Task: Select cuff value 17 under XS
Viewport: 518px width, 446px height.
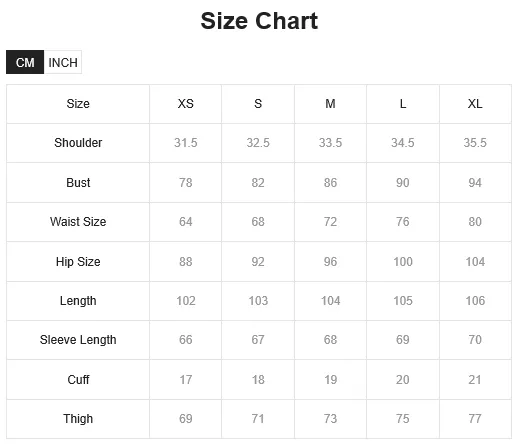Action: tap(186, 380)
